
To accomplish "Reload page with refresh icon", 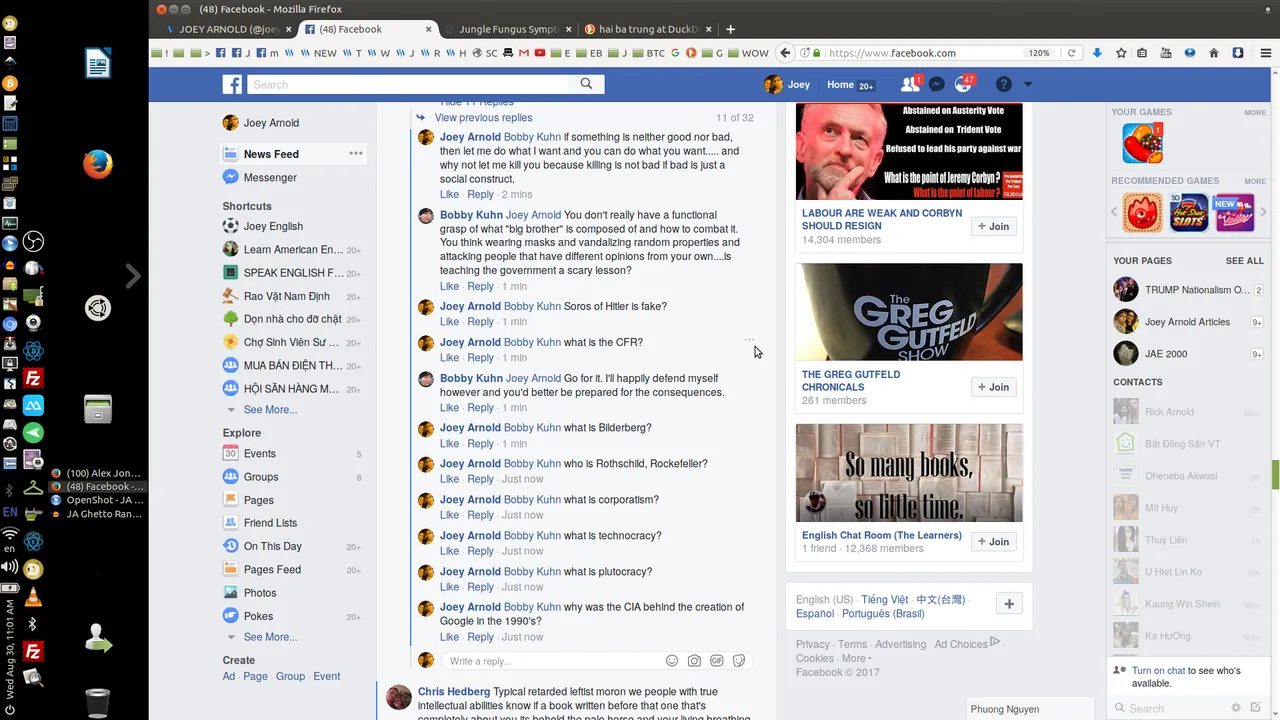I will tap(1072, 53).
